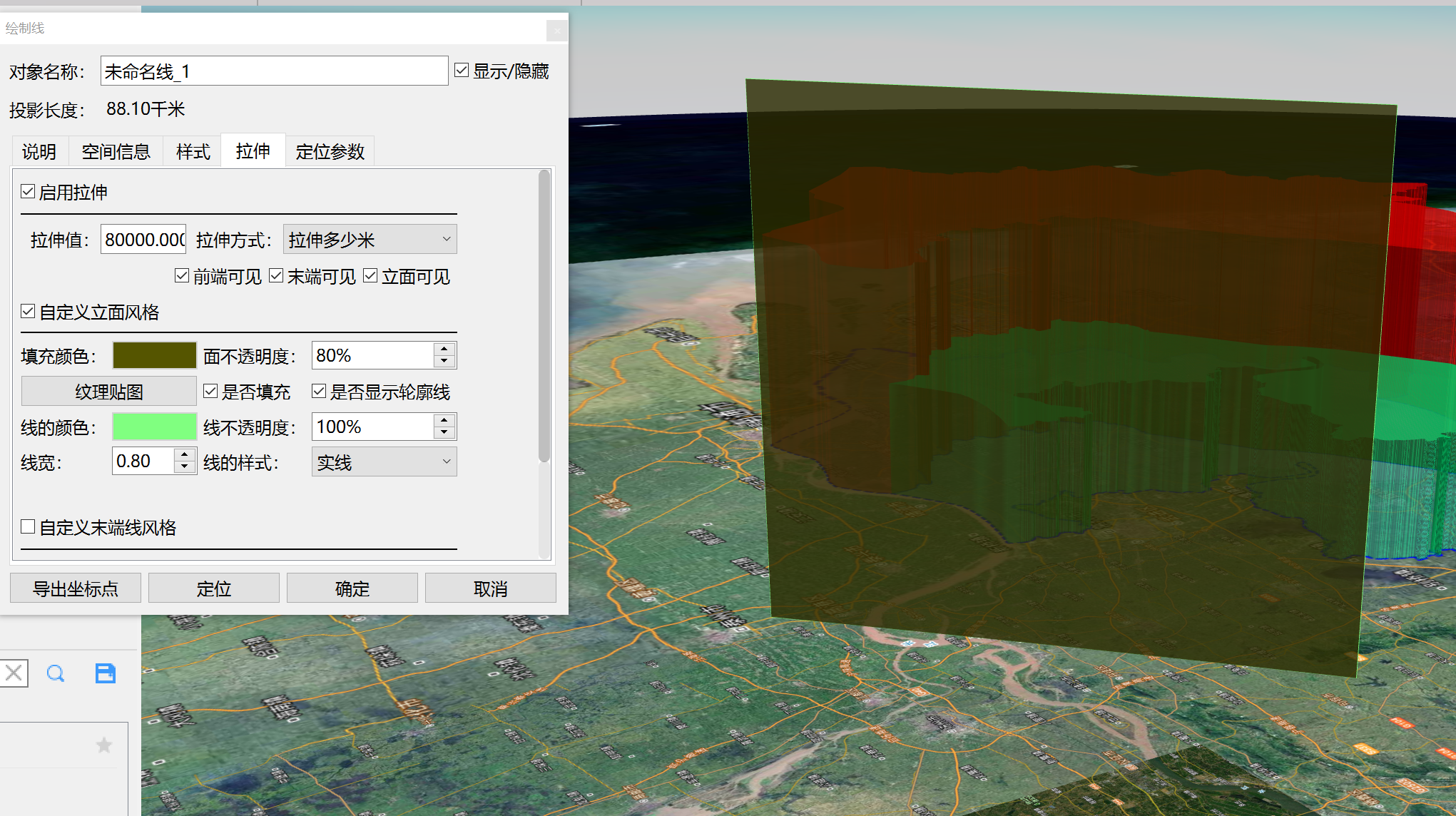Click the 对象名称 text field
Viewport: 1456px width, 816px height.
274,71
